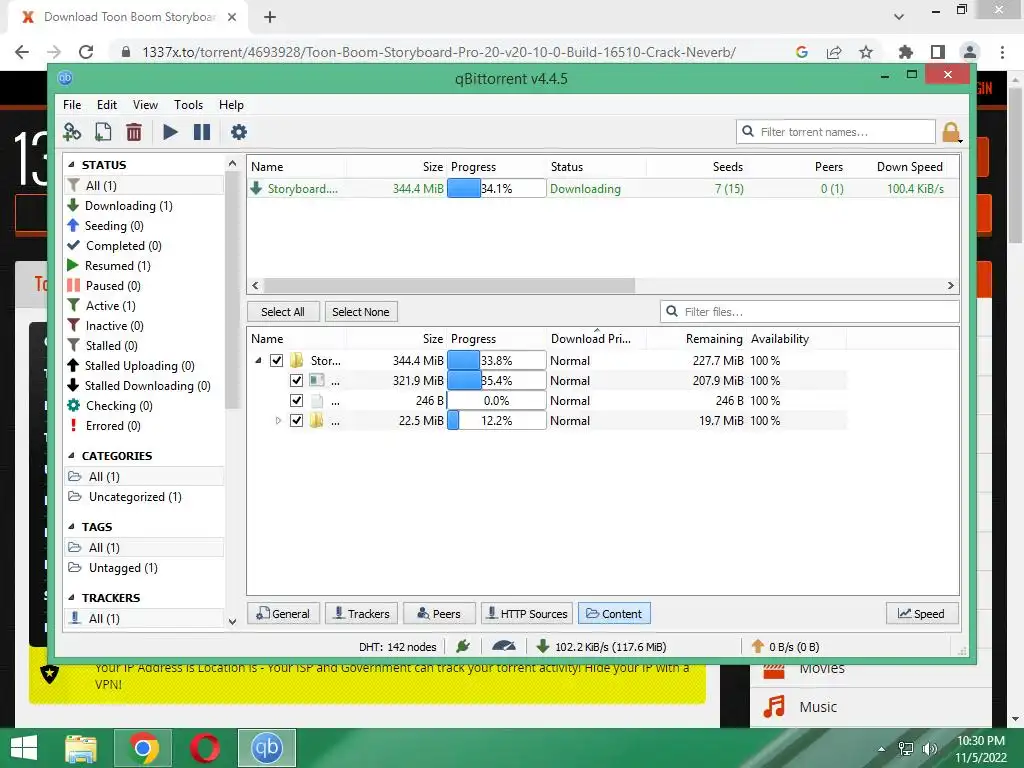1024x768 pixels.
Task: Click the torrent list horizontal scrollbar
Action: pos(449,286)
